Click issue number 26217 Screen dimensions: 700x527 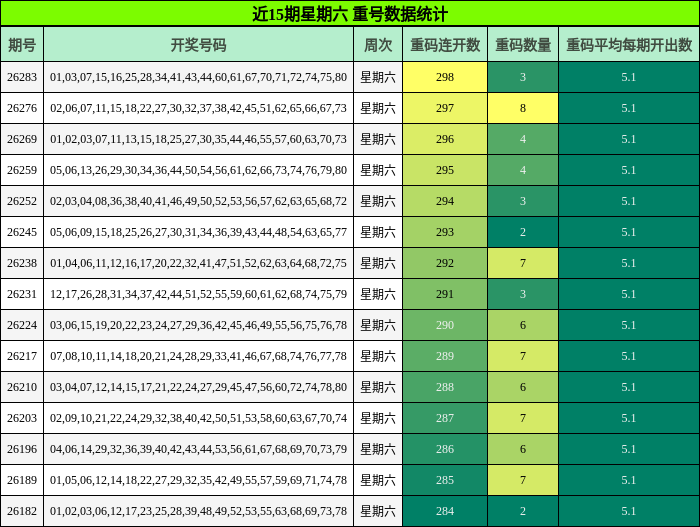[x=22, y=356]
